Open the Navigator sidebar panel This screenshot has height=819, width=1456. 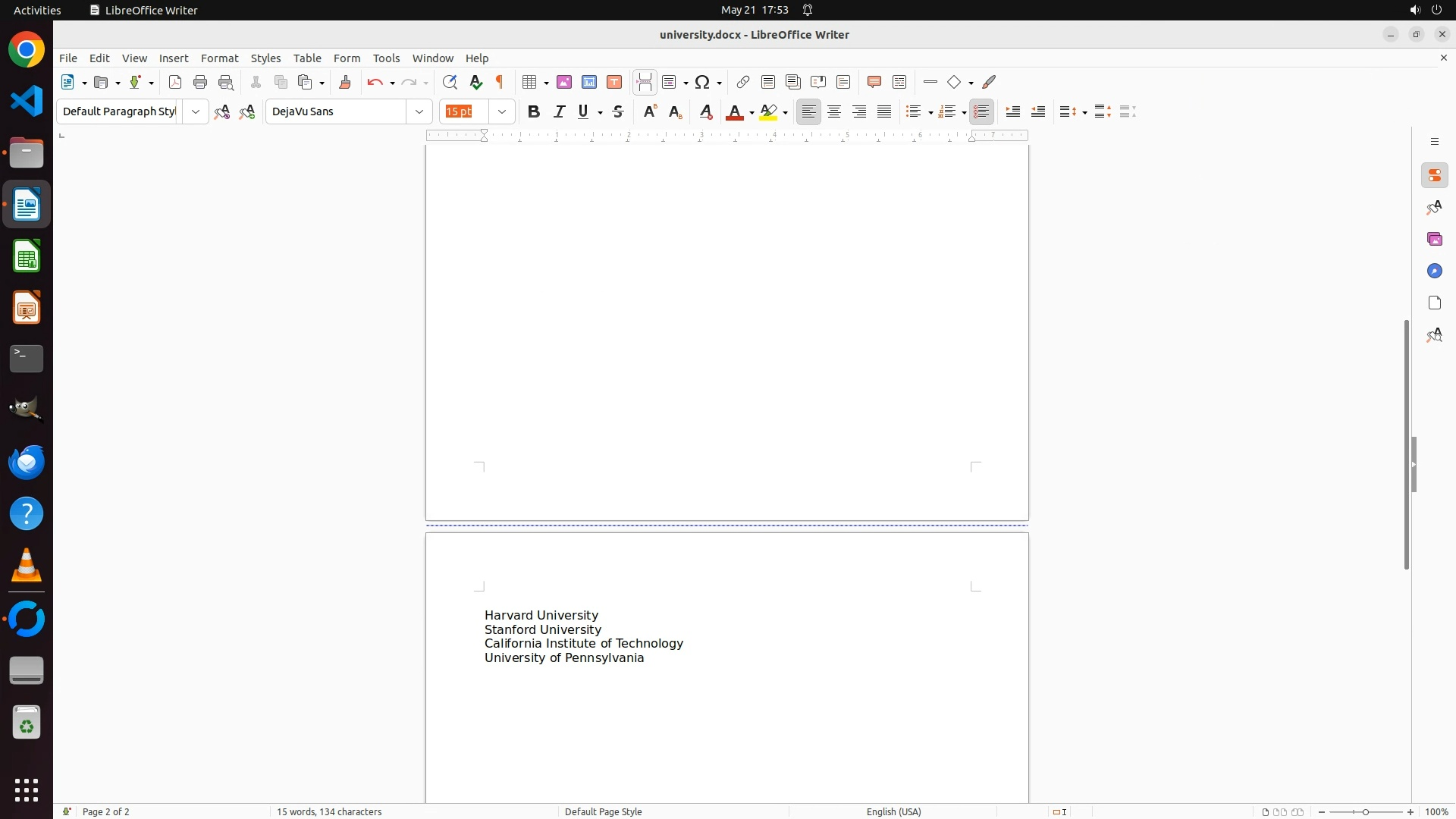[x=1434, y=271]
